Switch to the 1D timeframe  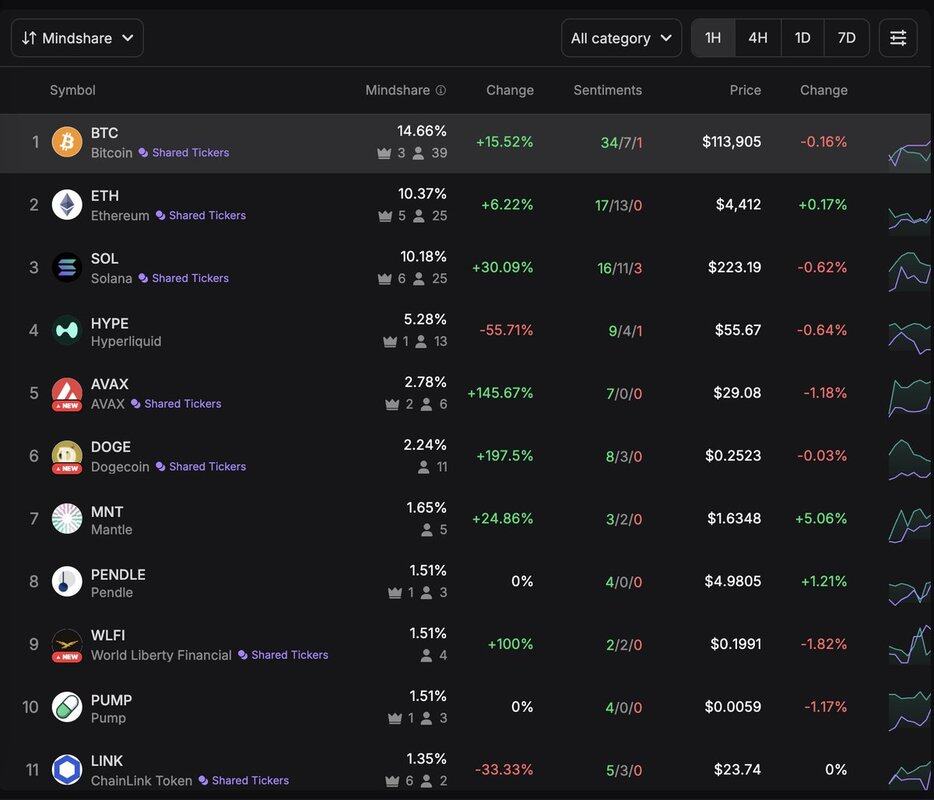click(802, 38)
